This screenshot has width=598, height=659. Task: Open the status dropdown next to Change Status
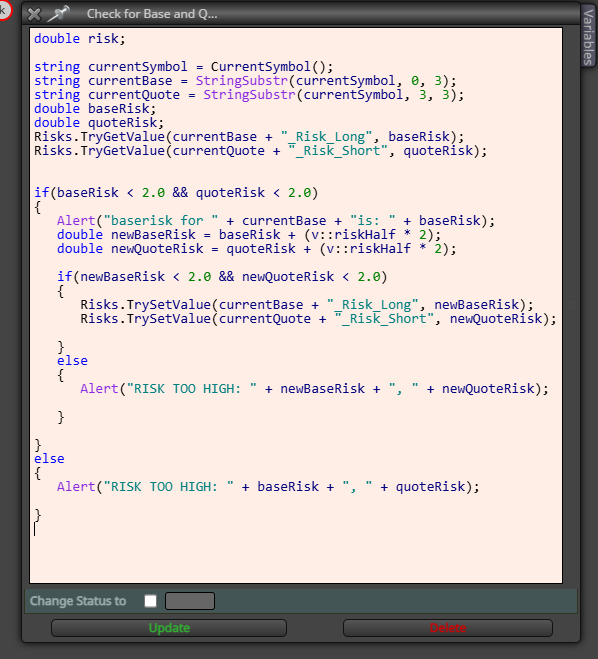tap(190, 601)
